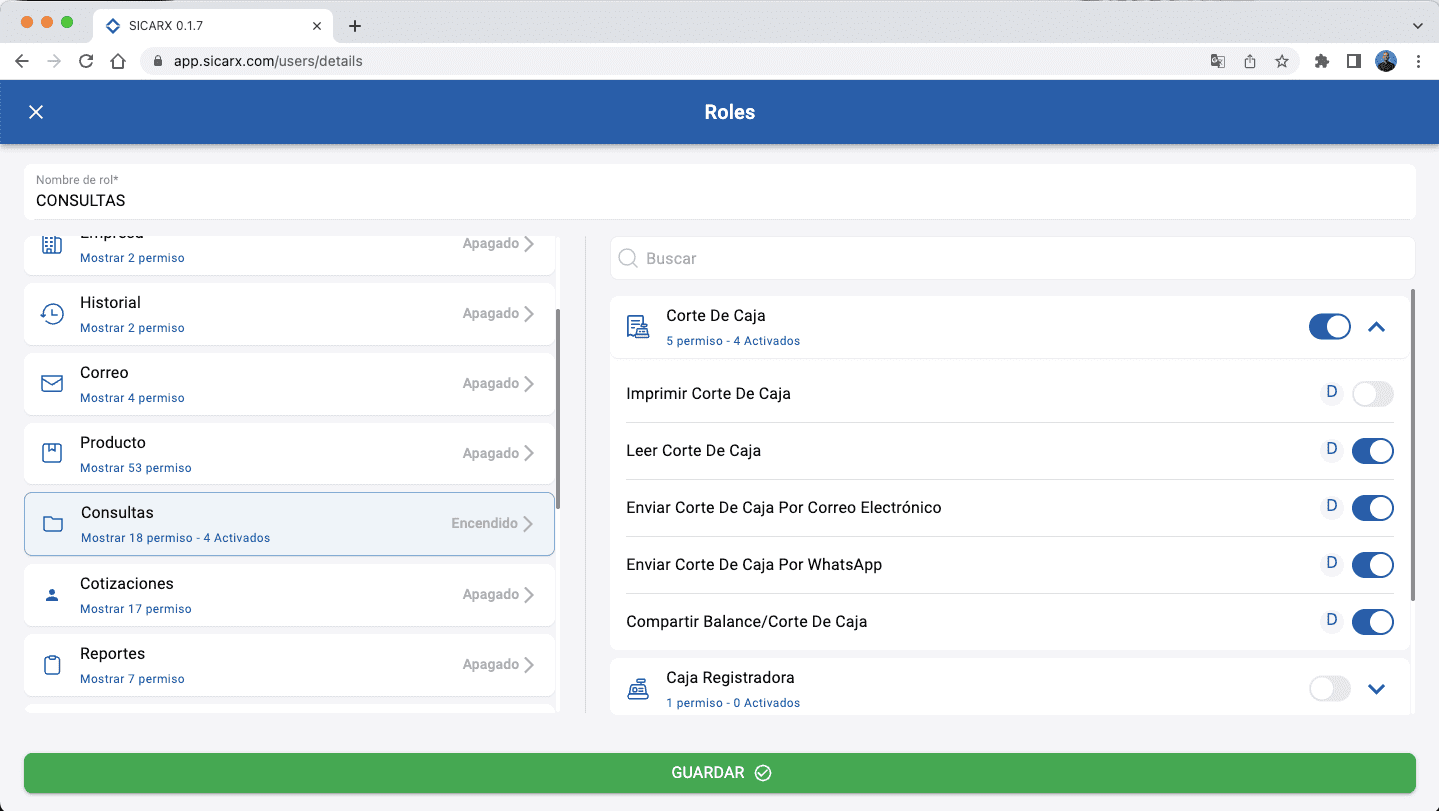This screenshot has width=1439, height=811.
Task: Select the Consultas permission category
Action: coord(289,524)
